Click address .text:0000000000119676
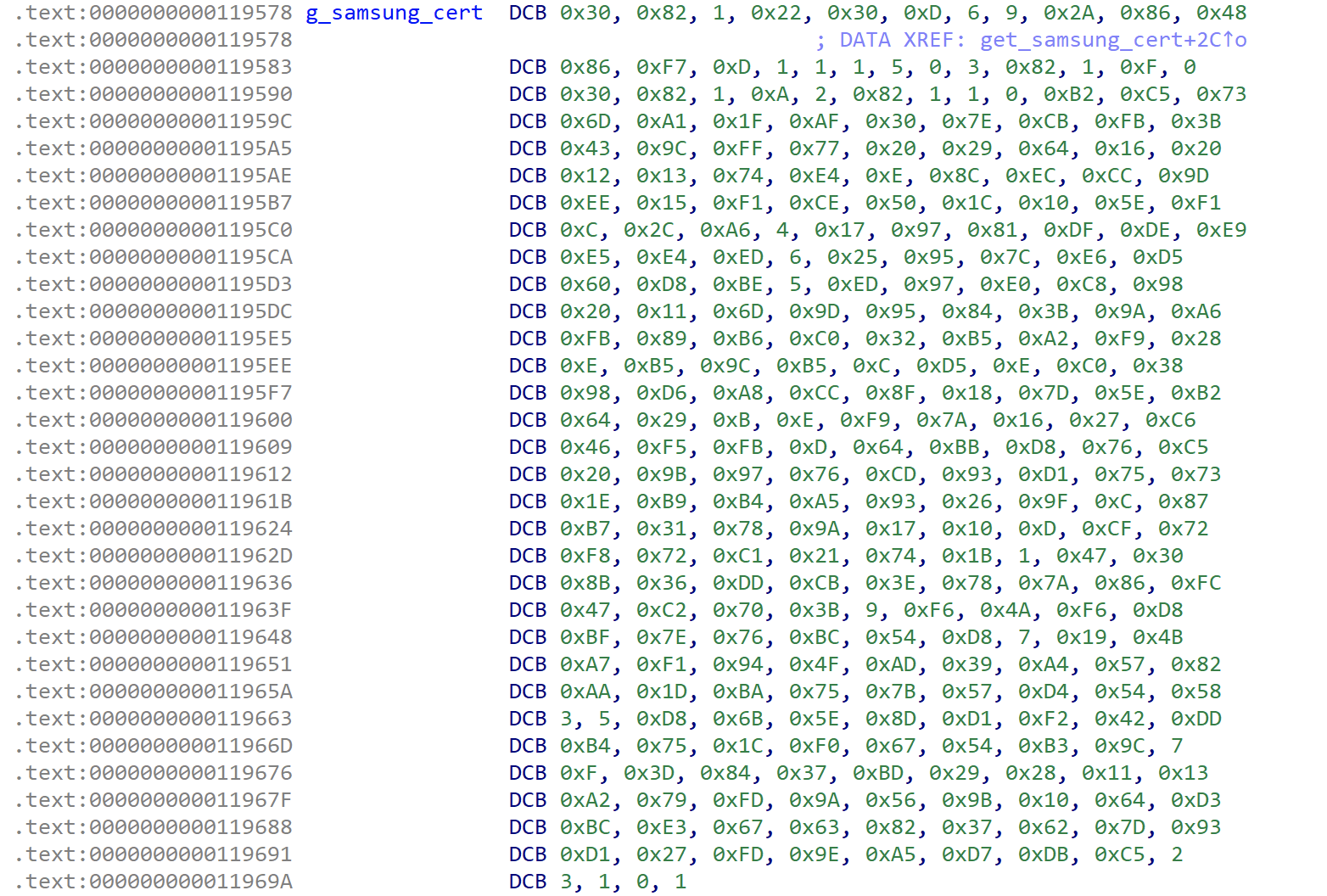The image size is (1327, 896). (x=154, y=773)
